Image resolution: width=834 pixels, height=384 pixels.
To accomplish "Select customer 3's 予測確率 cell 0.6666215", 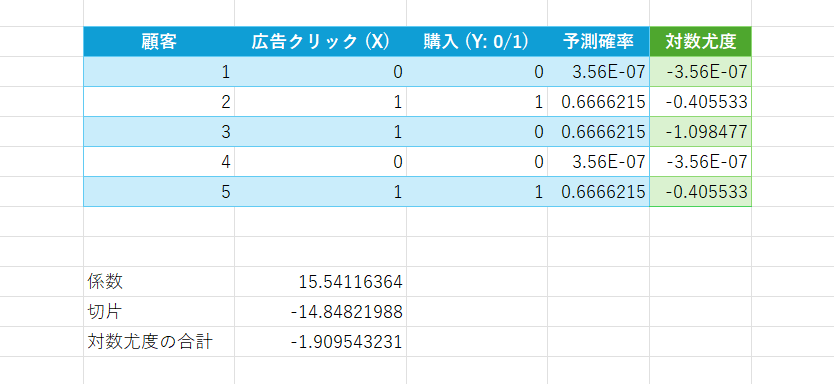I will [x=598, y=131].
